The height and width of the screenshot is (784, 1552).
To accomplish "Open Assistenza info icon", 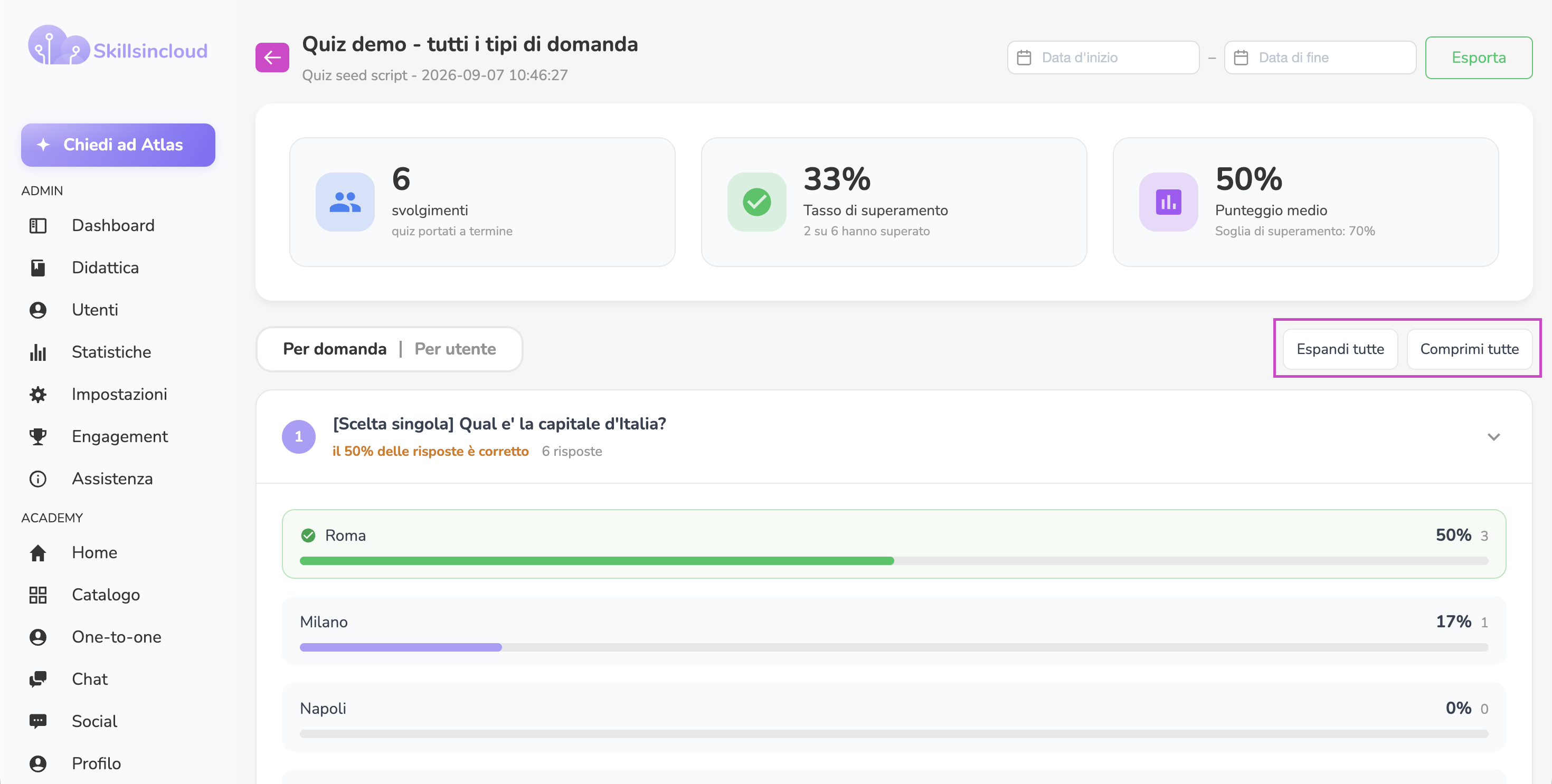I will [38, 479].
